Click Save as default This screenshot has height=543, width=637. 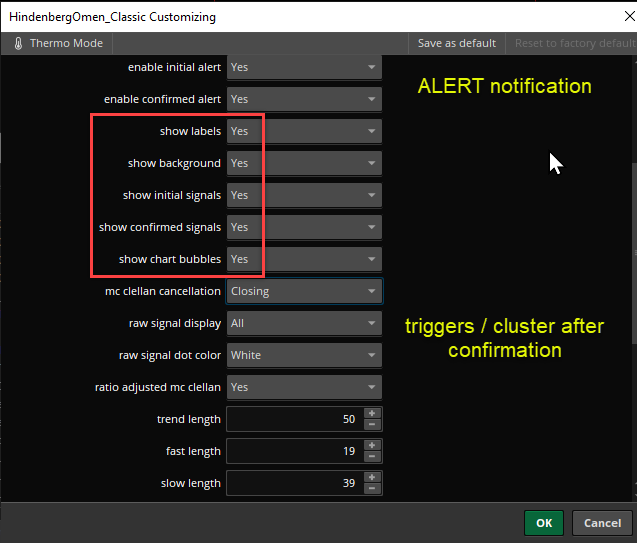(457, 43)
